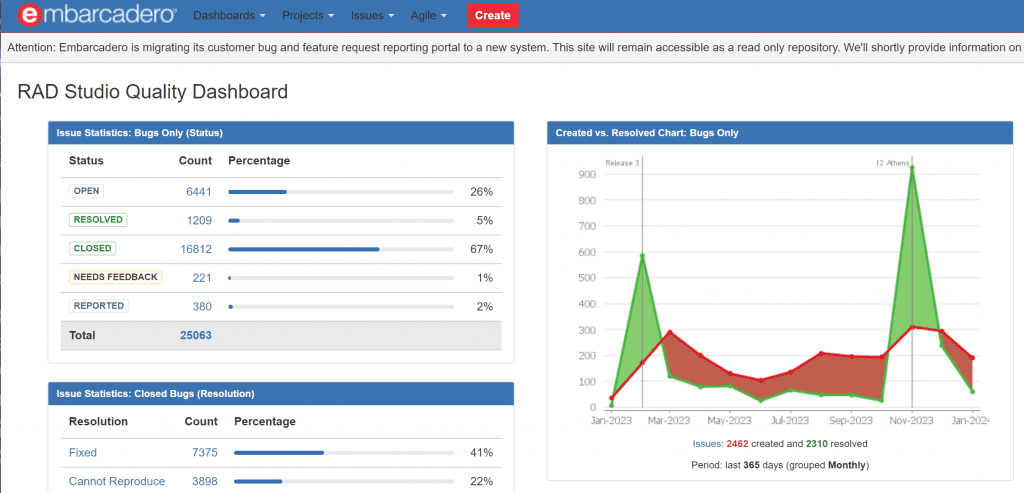Click the Sep-2023 axis label

coord(851,421)
